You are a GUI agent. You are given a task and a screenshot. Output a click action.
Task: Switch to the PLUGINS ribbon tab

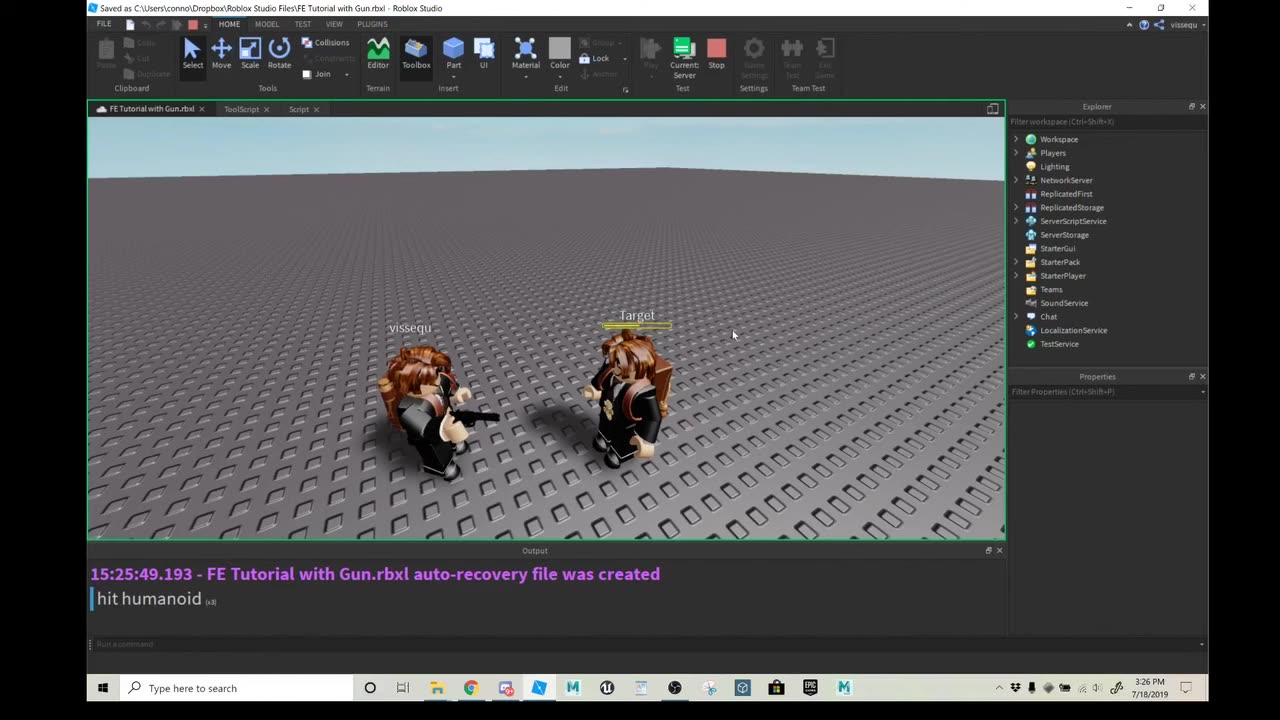tap(372, 24)
